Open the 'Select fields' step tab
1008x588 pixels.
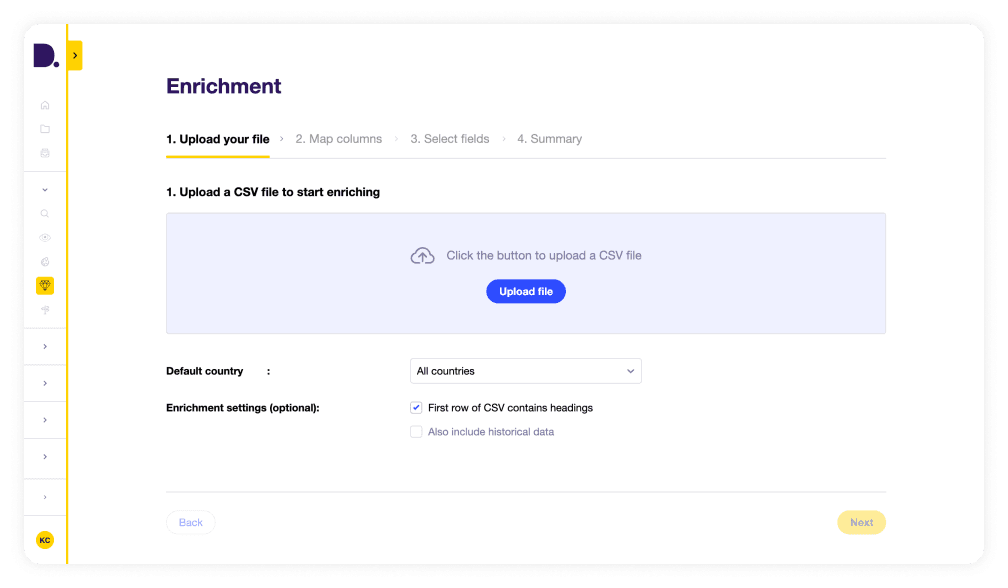[449, 138]
